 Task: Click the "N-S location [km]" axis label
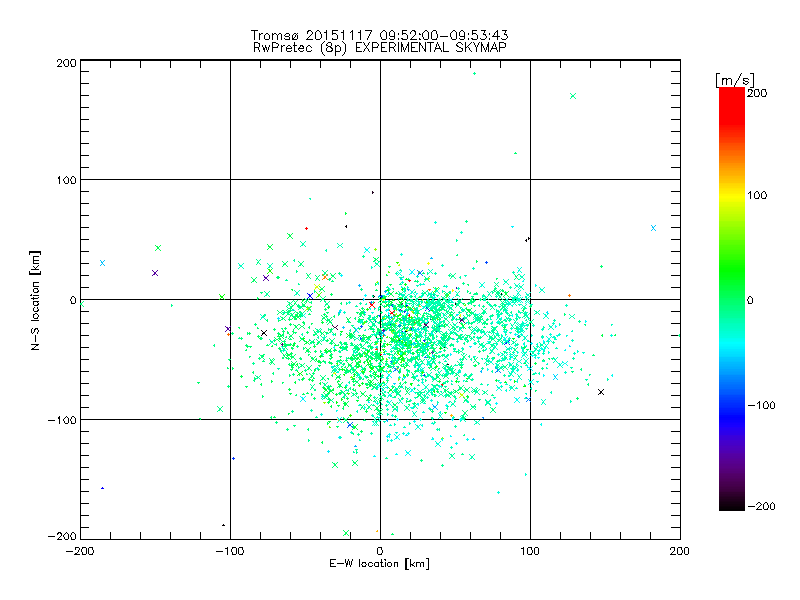click(x=35, y=300)
